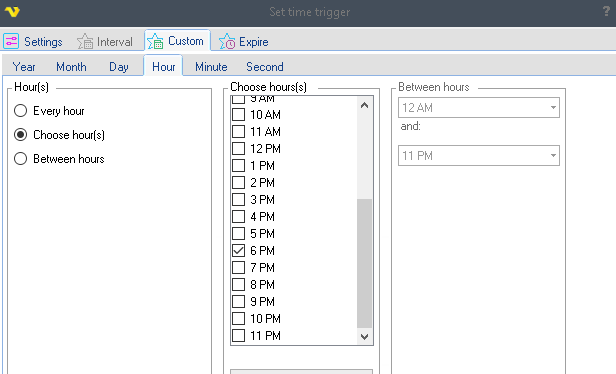Viewport: 616px width, 374px height.
Task: Go to the Minute sub-tab
Action: tap(211, 67)
